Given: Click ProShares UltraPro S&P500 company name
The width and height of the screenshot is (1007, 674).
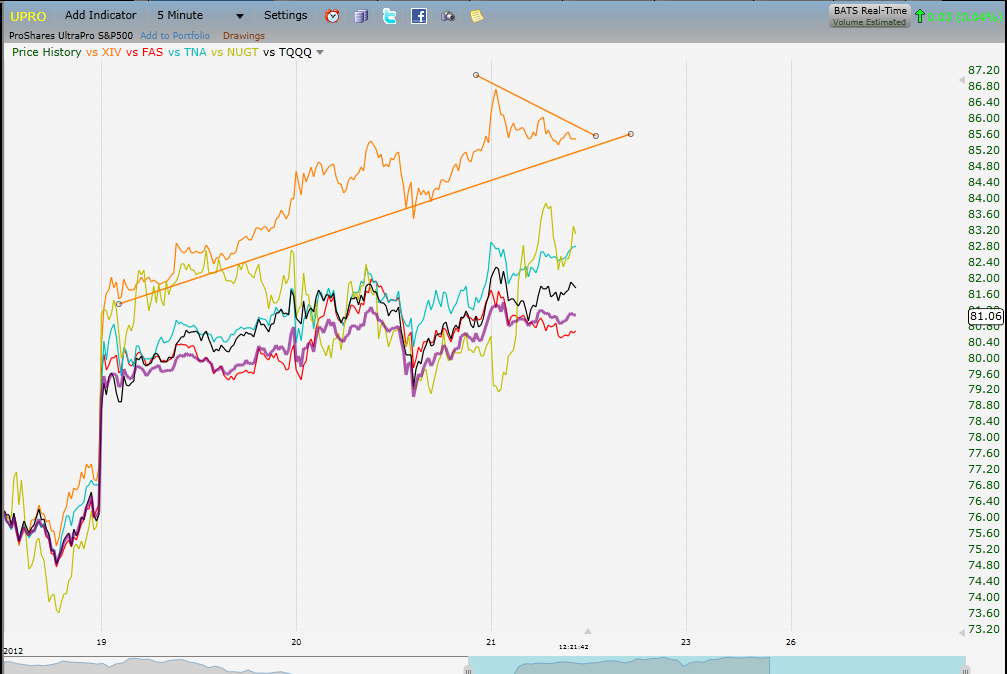Looking at the screenshot, I should (71, 35).
